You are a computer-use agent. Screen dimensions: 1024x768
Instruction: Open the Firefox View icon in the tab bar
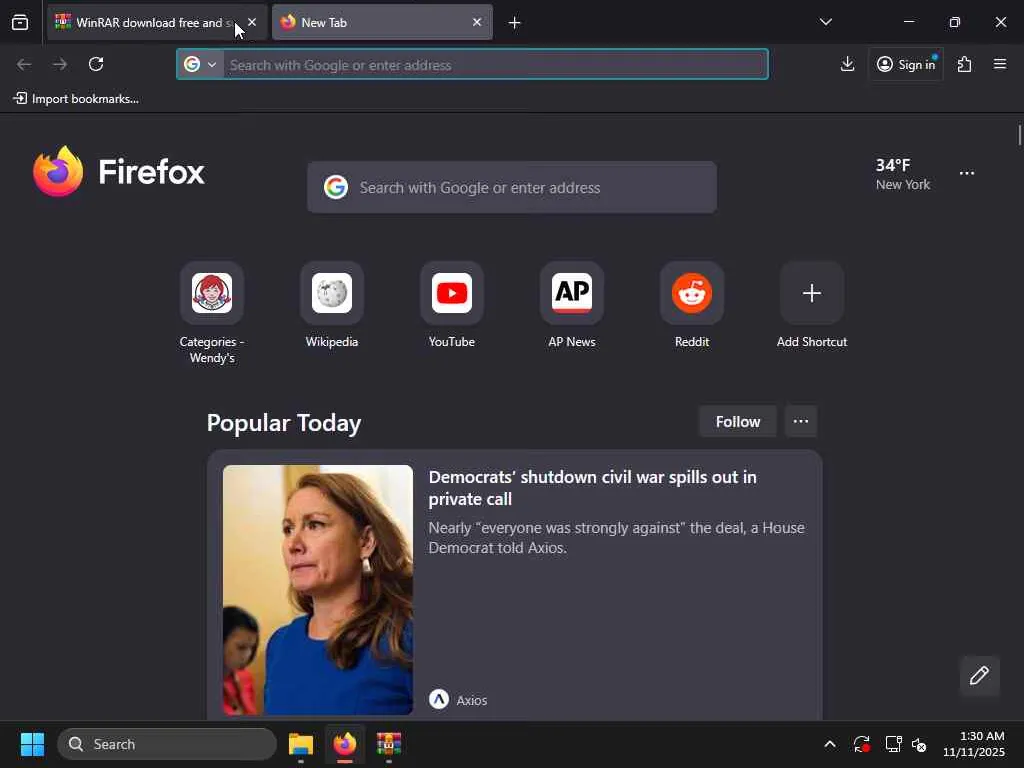click(20, 22)
